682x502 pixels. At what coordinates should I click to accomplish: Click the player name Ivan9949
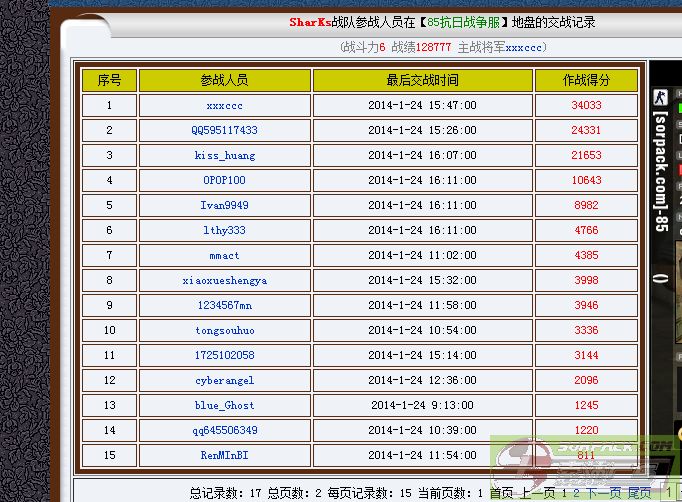[x=224, y=206]
